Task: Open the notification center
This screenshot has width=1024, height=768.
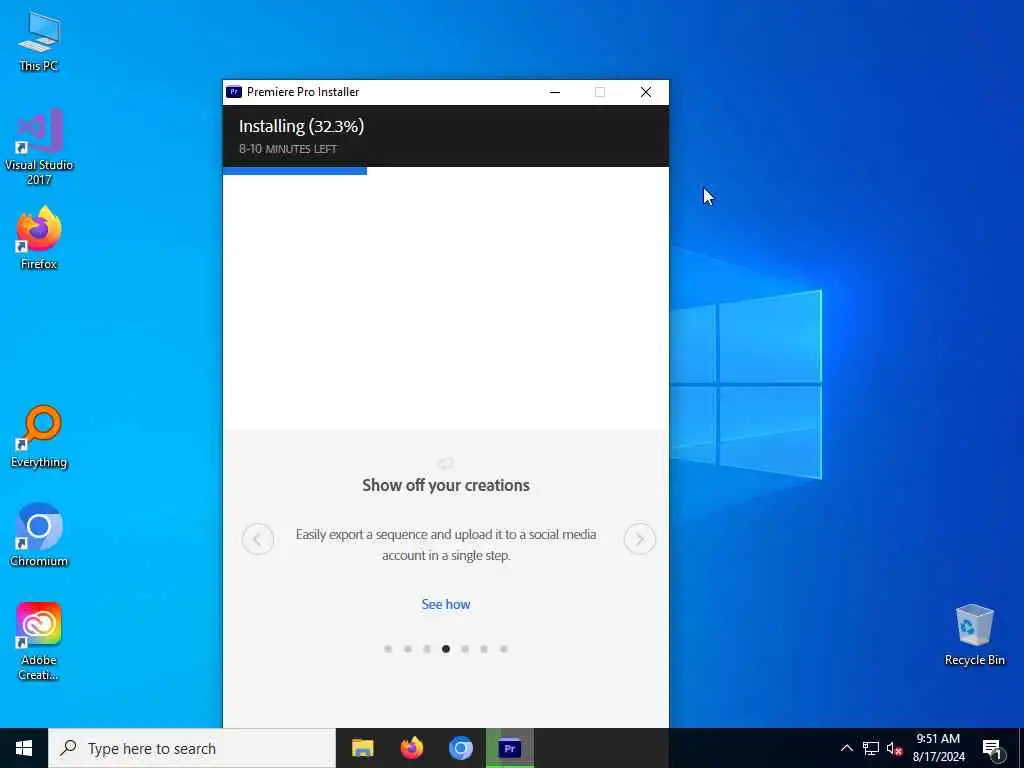Action: (992, 748)
